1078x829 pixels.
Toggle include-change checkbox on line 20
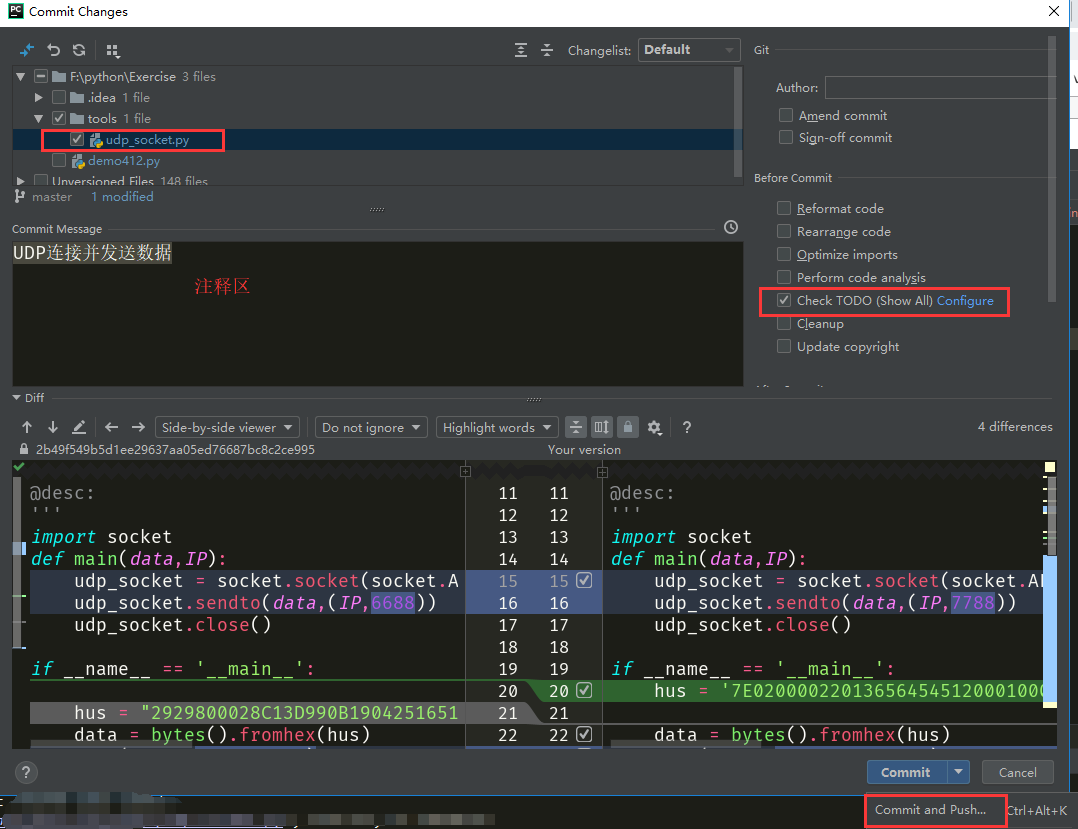pyautogui.click(x=584, y=690)
